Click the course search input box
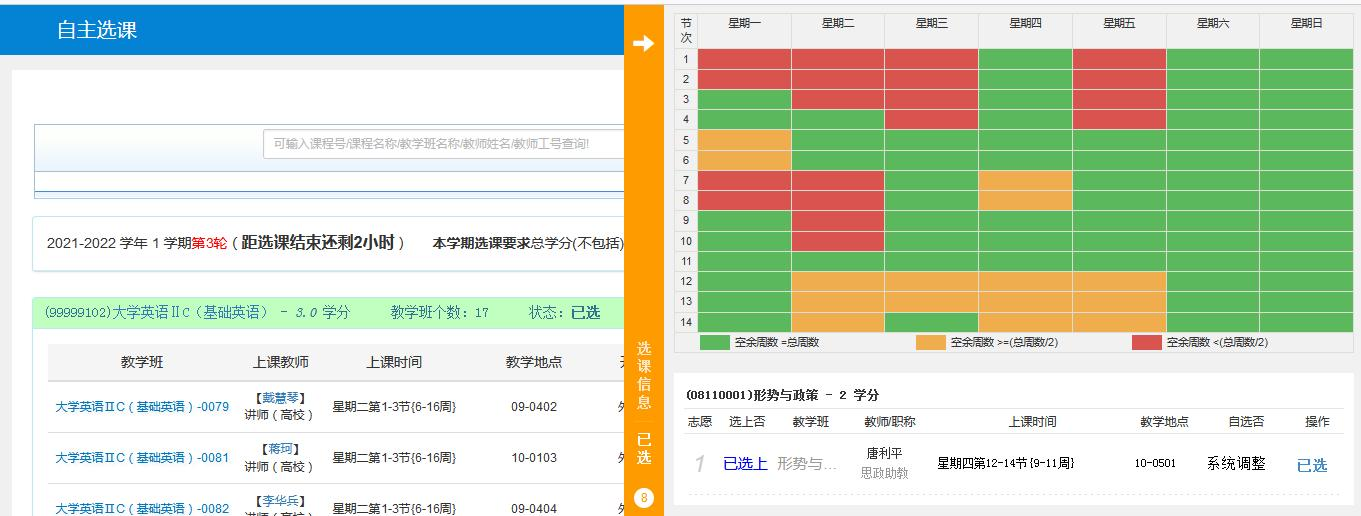1361x516 pixels. [x=443, y=144]
